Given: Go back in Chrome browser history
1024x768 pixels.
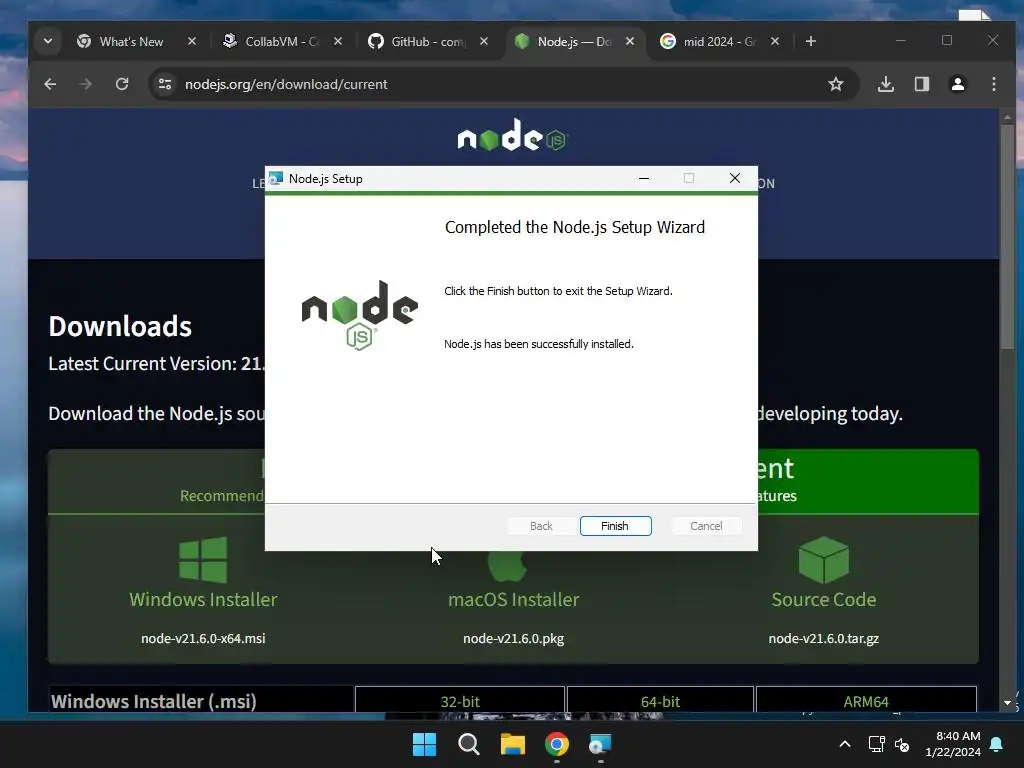Looking at the screenshot, I should (50, 84).
